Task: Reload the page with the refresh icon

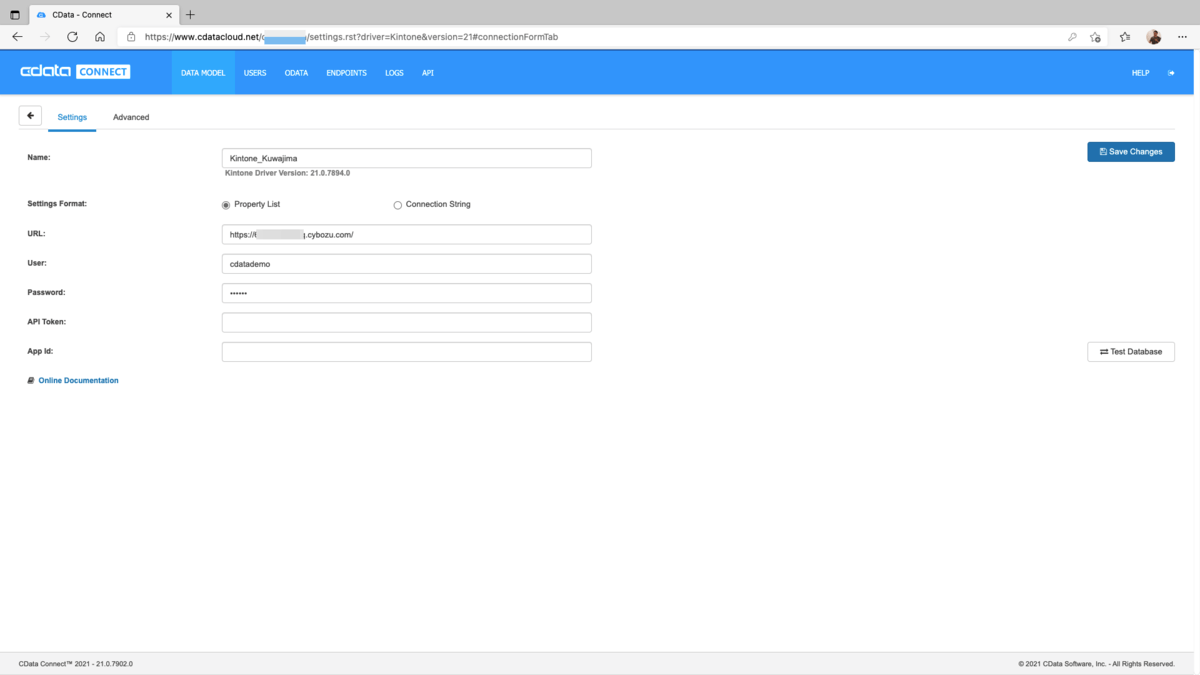Action: tap(72, 37)
